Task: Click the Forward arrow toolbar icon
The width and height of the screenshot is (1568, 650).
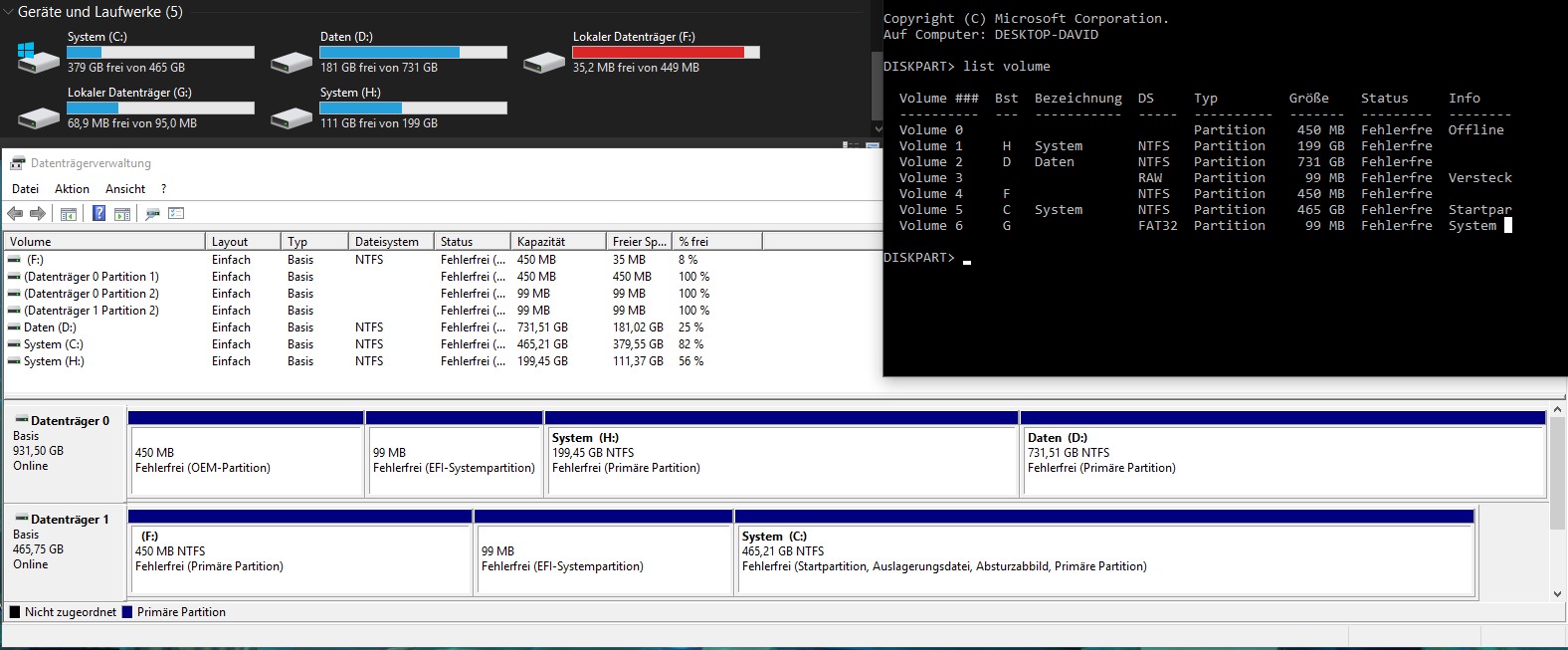Action: tap(38, 213)
